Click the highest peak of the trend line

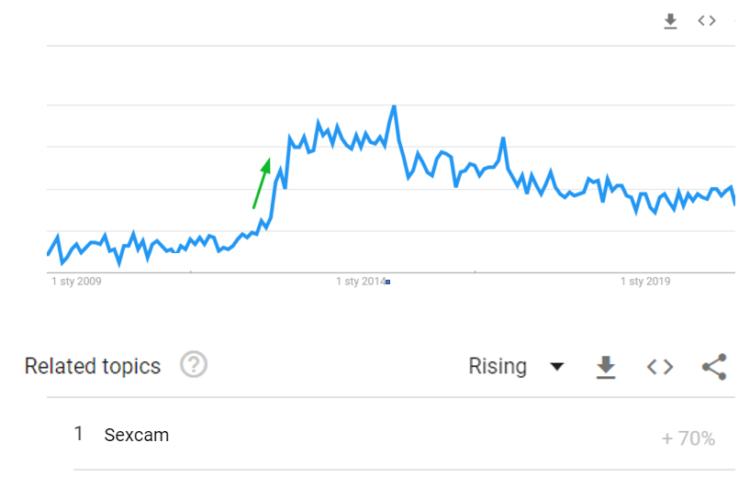point(394,106)
